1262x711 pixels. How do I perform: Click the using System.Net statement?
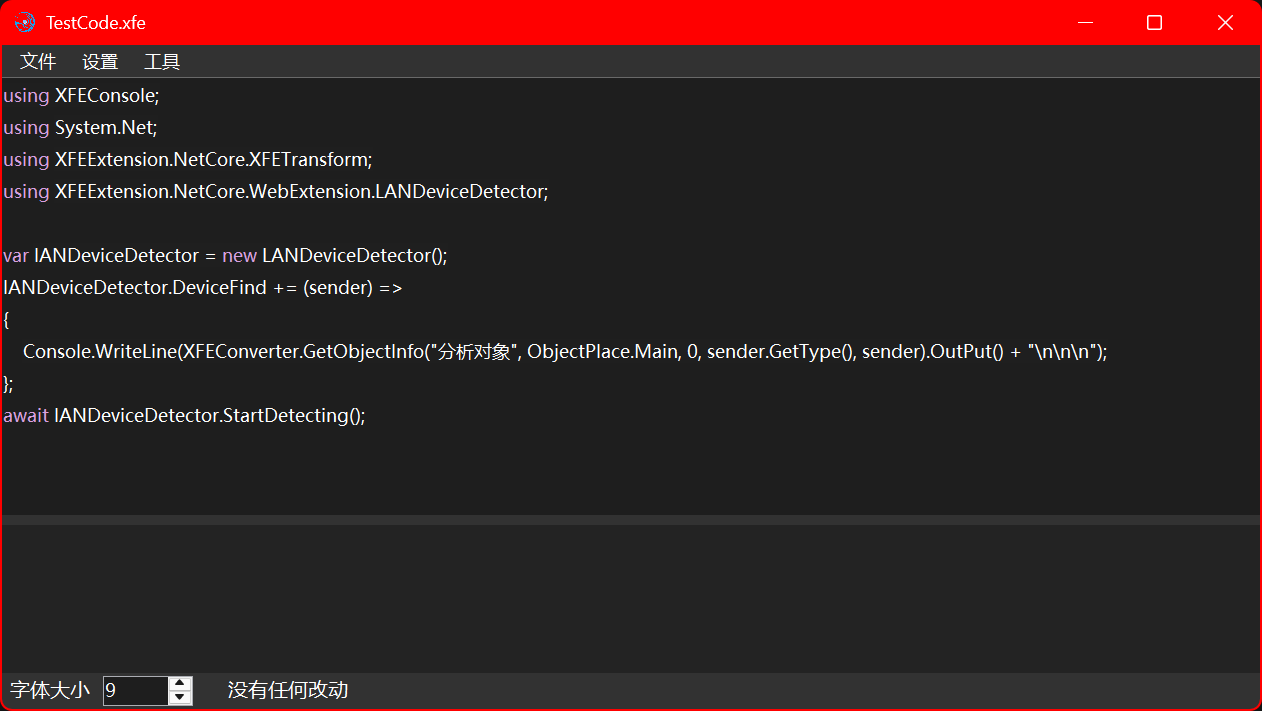(78, 127)
